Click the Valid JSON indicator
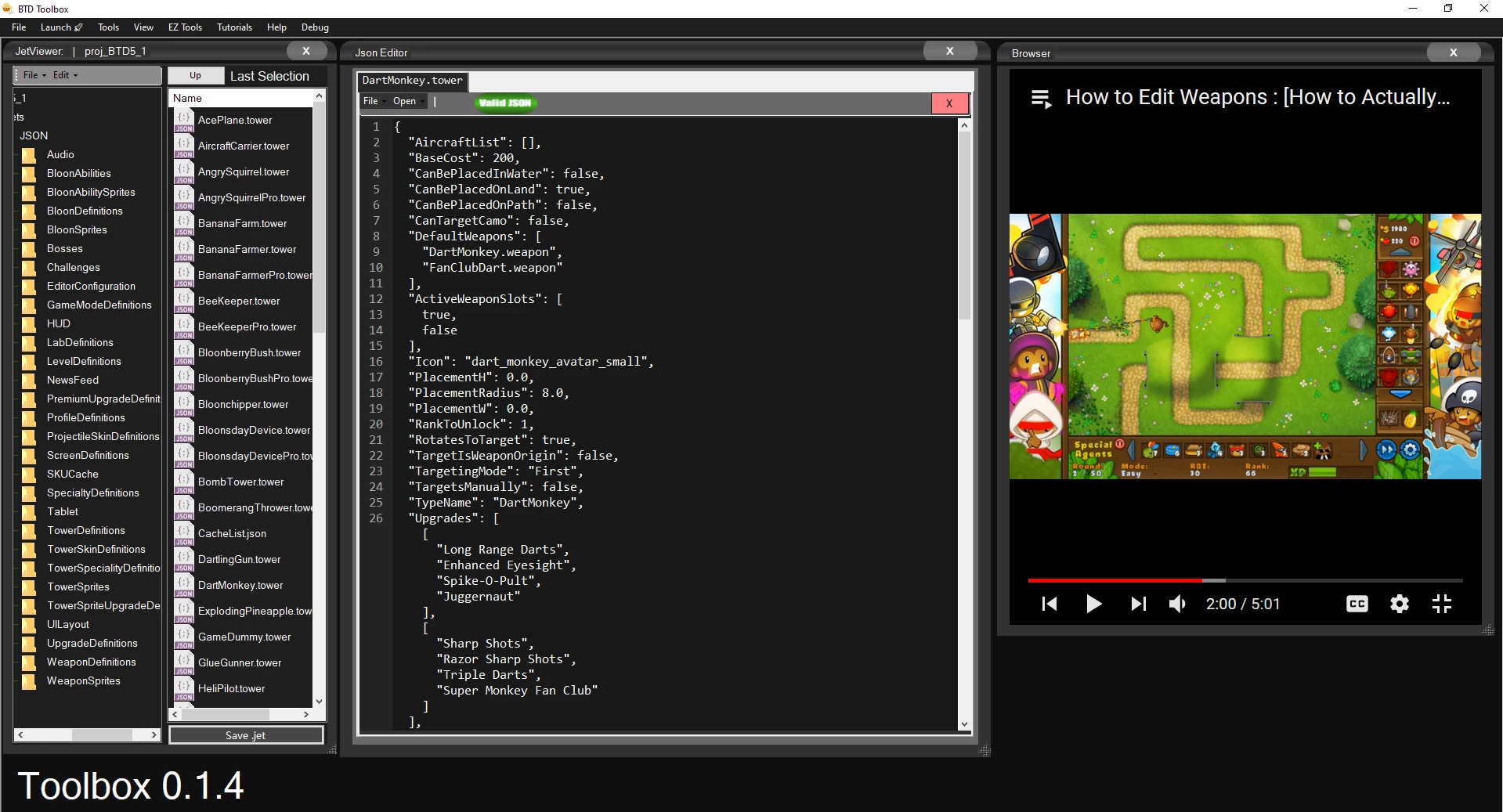1503x812 pixels. coord(504,103)
